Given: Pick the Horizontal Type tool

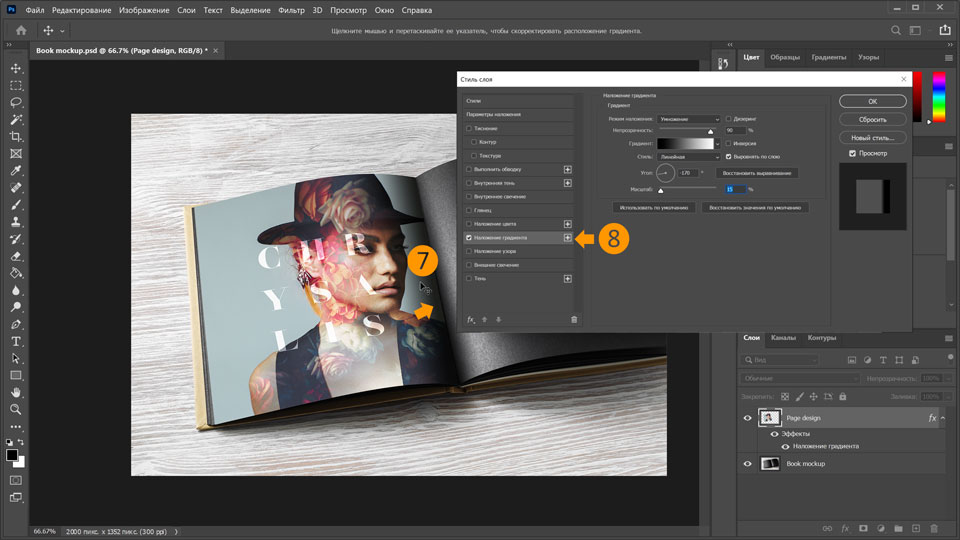Looking at the screenshot, I should tap(16, 341).
